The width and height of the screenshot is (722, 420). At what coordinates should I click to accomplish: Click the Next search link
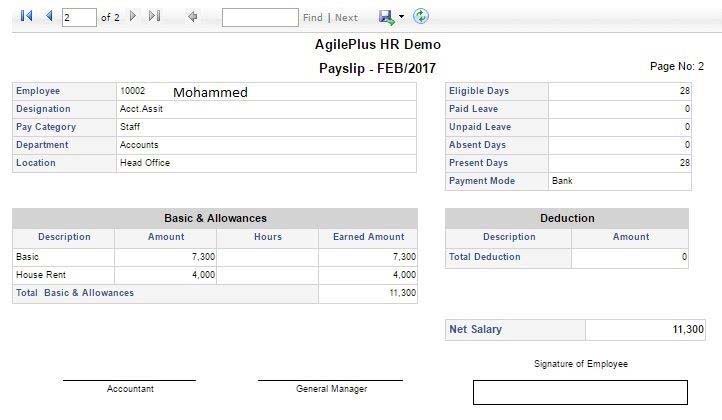pos(346,18)
